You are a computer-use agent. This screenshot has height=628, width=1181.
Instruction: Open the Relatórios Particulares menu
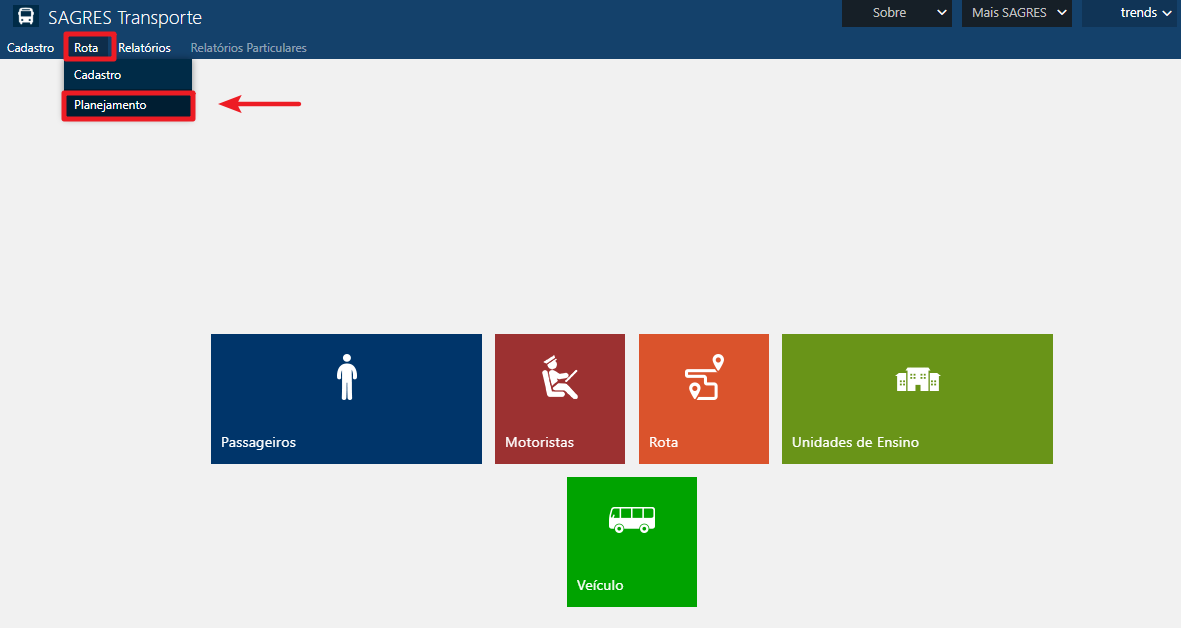click(248, 48)
